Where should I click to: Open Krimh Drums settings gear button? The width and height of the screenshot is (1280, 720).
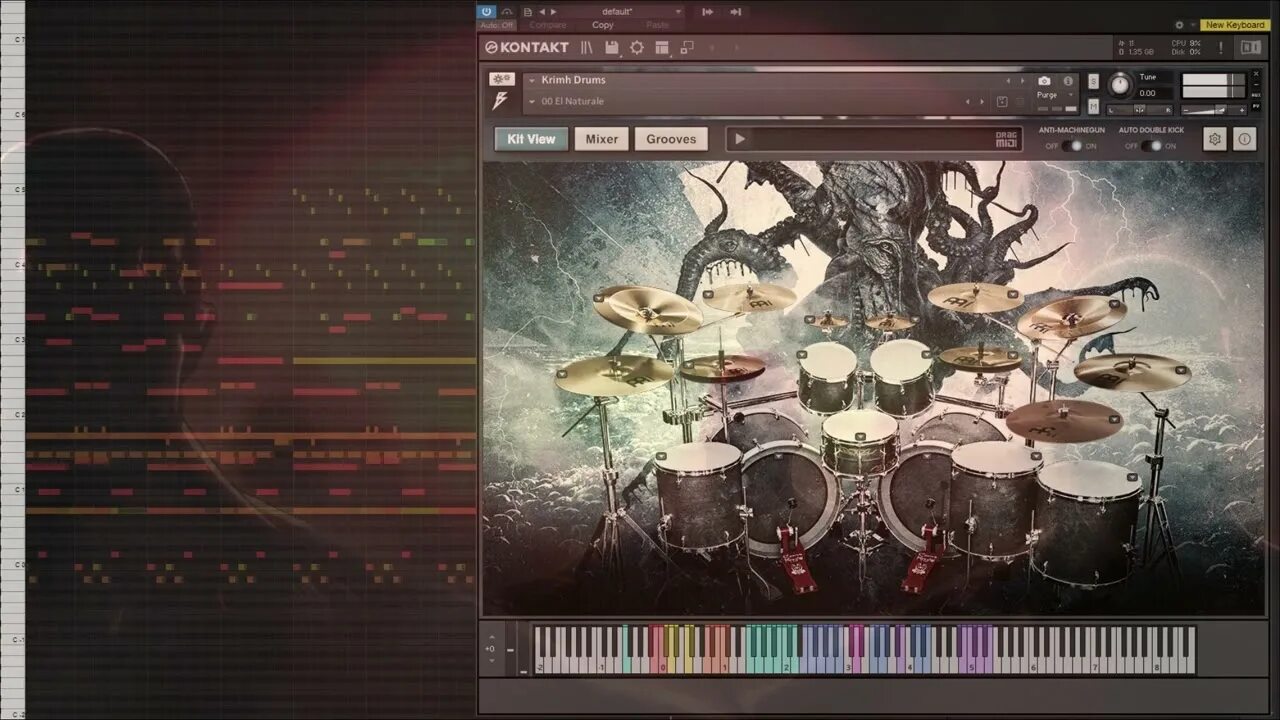point(1214,139)
